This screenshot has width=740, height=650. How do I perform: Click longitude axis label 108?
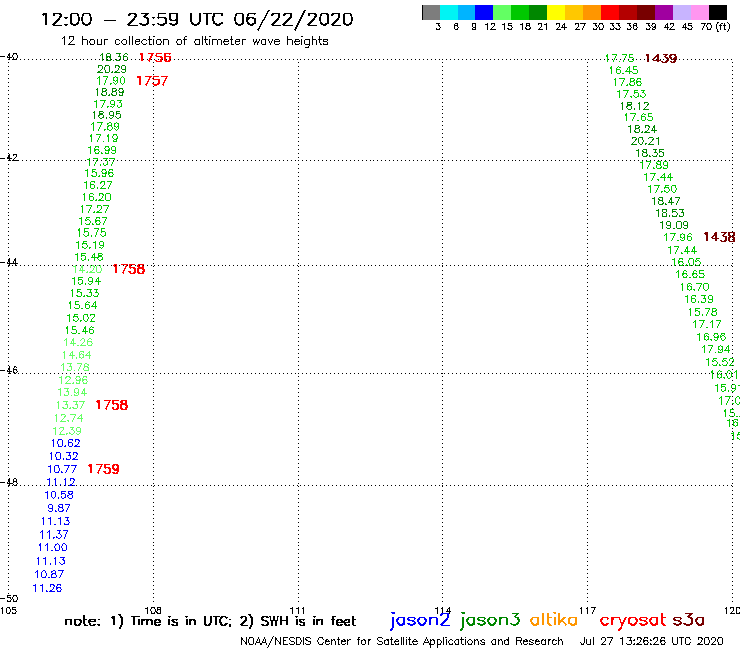[153, 610]
